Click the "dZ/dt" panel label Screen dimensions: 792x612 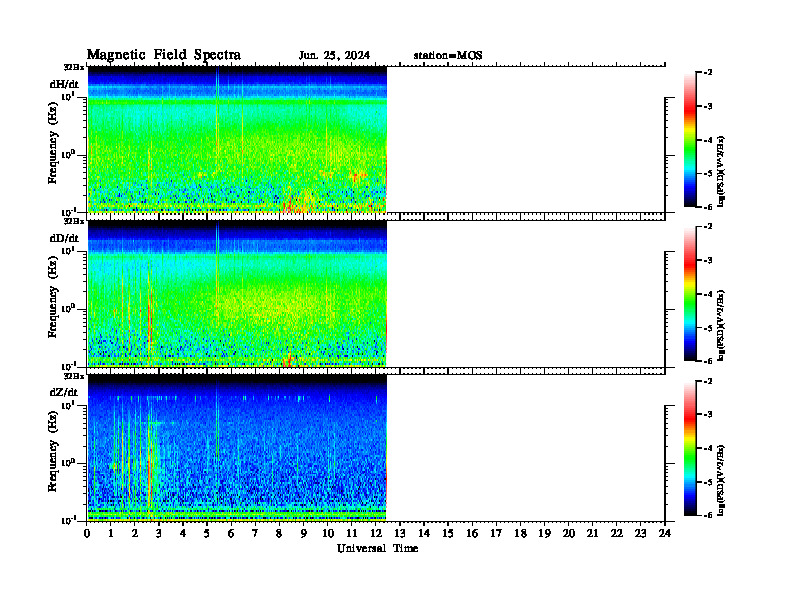click(64, 392)
